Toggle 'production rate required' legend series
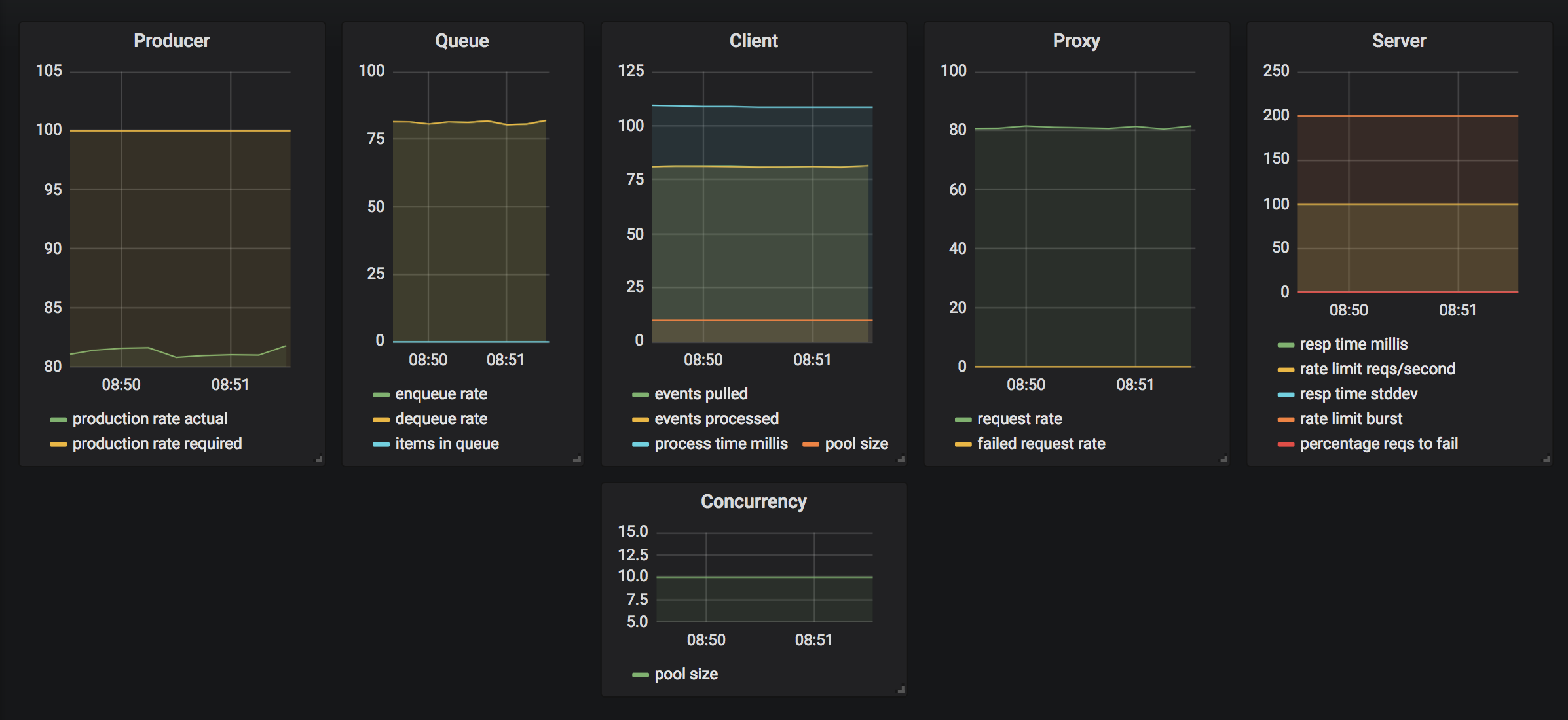The width and height of the screenshot is (1568, 720). tap(157, 444)
